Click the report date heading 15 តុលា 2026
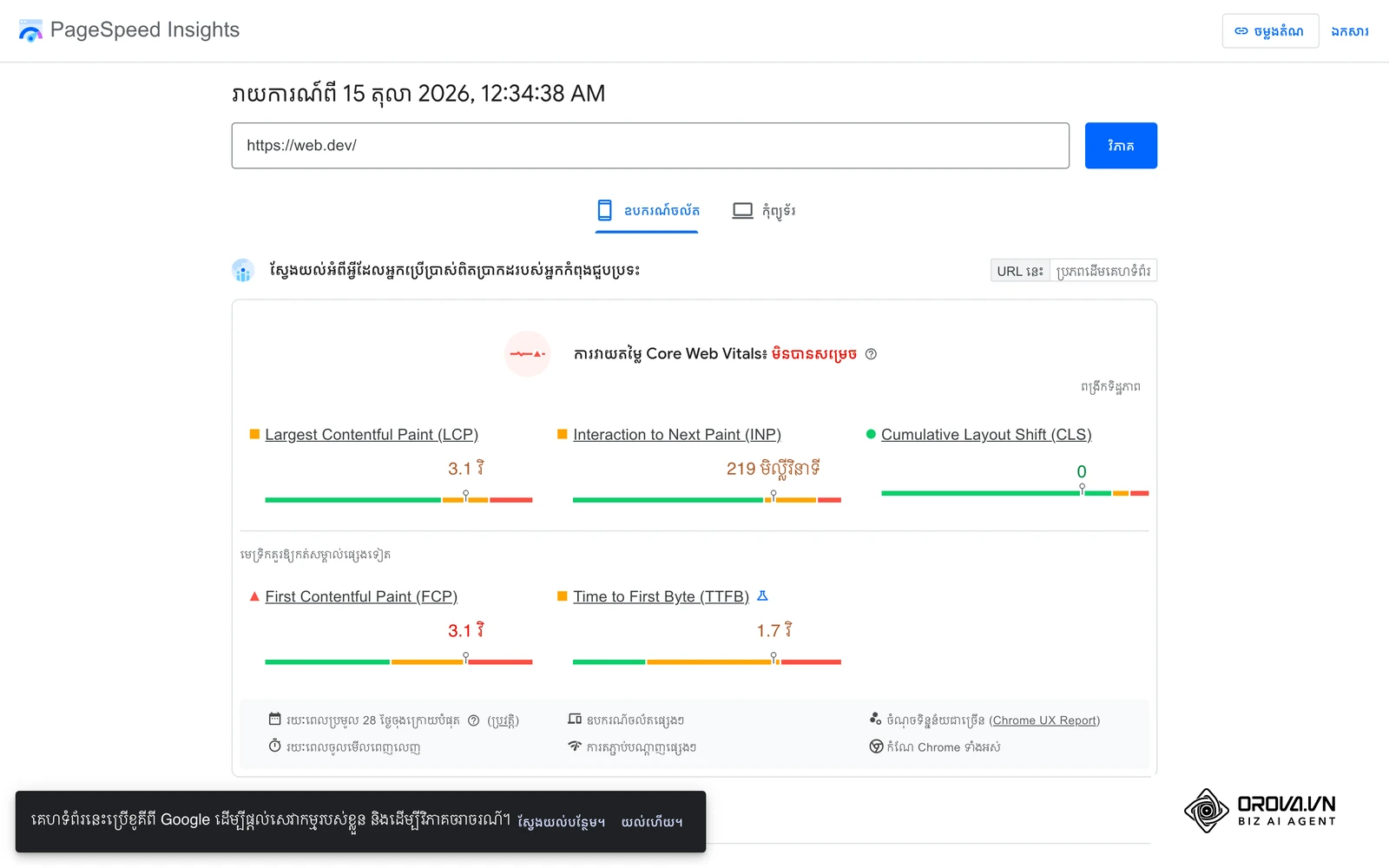 coord(418,93)
